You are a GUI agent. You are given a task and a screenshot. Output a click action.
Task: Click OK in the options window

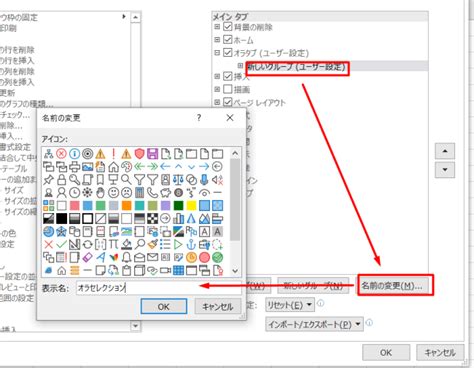(386, 353)
